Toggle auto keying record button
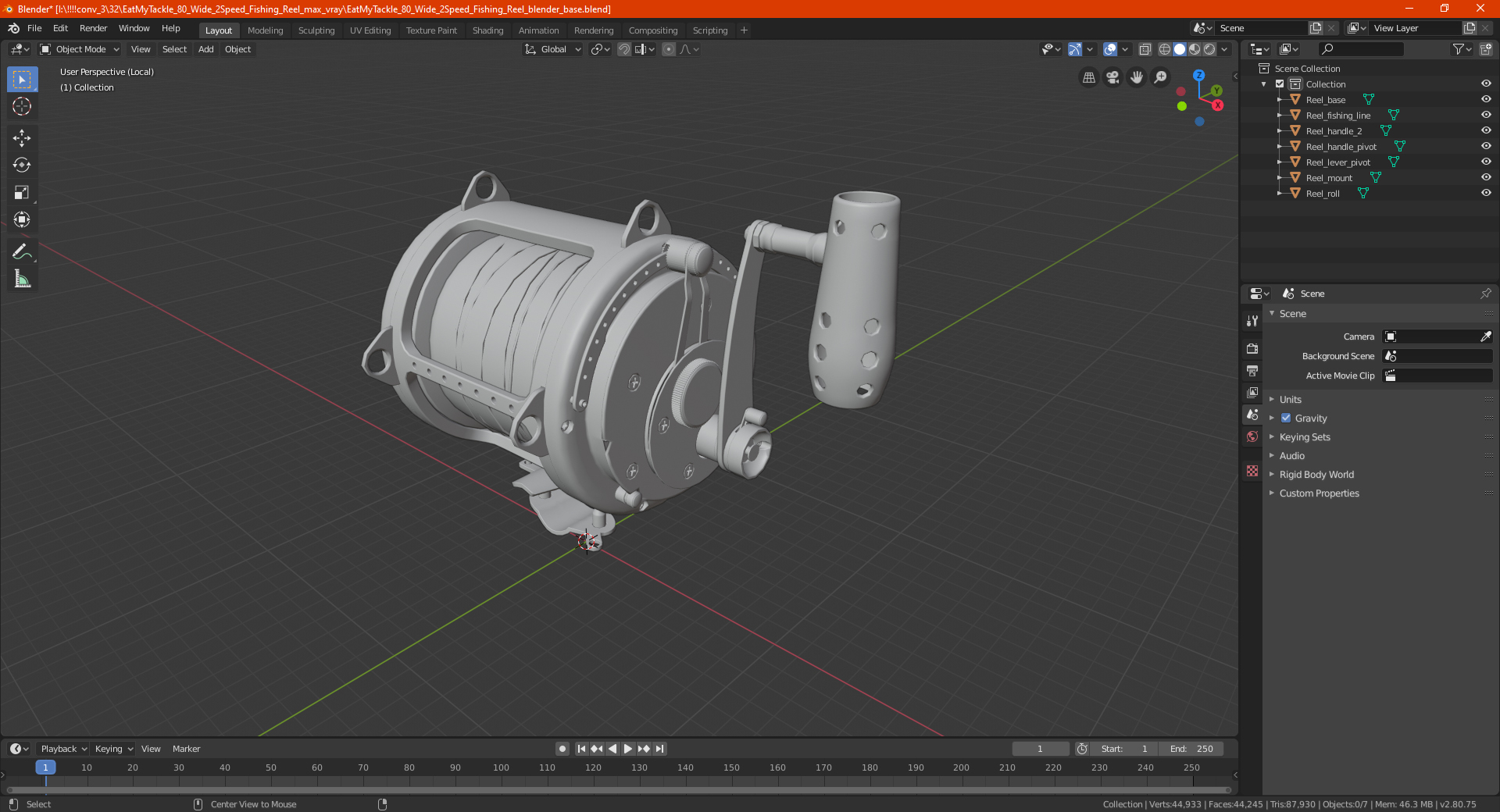Viewport: 1500px width, 812px height. pyautogui.click(x=562, y=749)
